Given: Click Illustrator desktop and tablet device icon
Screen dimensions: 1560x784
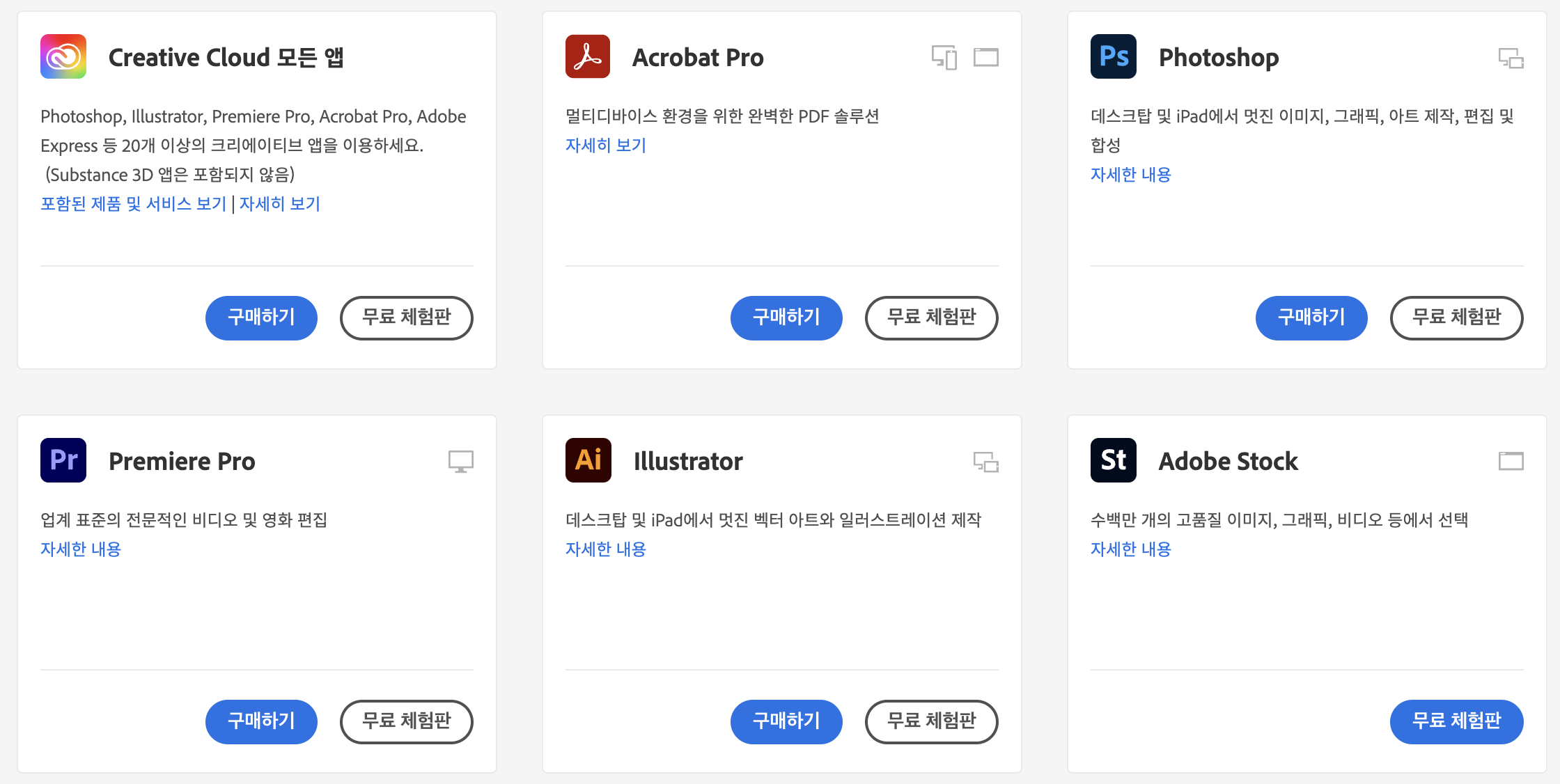Looking at the screenshot, I should click(x=985, y=462).
